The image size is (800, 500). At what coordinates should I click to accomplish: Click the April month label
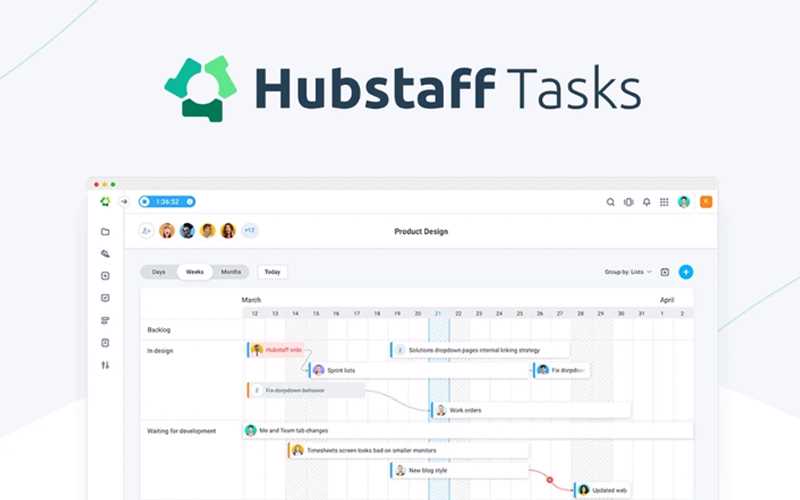click(x=667, y=300)
